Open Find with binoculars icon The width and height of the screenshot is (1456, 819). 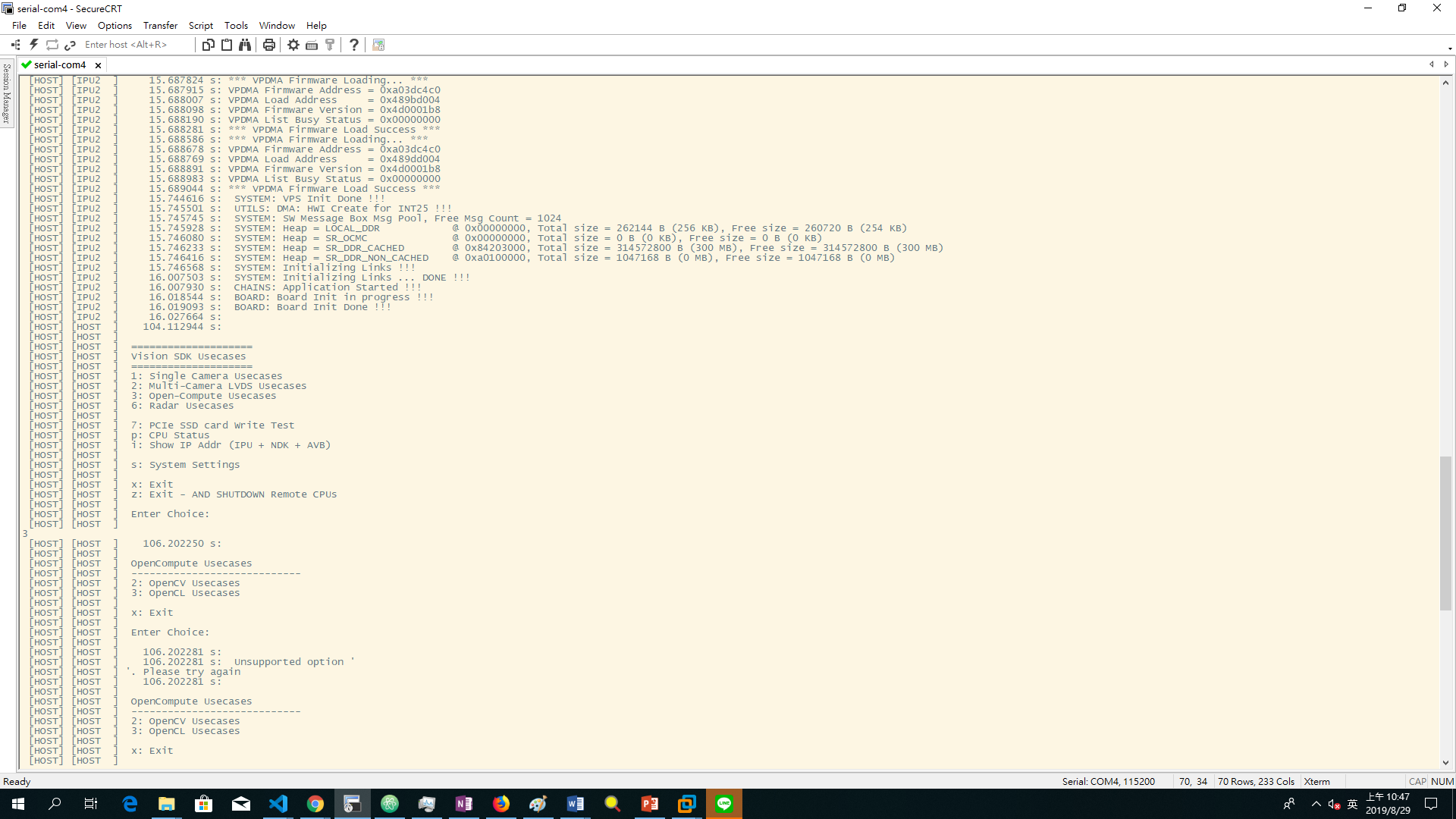(x=245, y=45)
